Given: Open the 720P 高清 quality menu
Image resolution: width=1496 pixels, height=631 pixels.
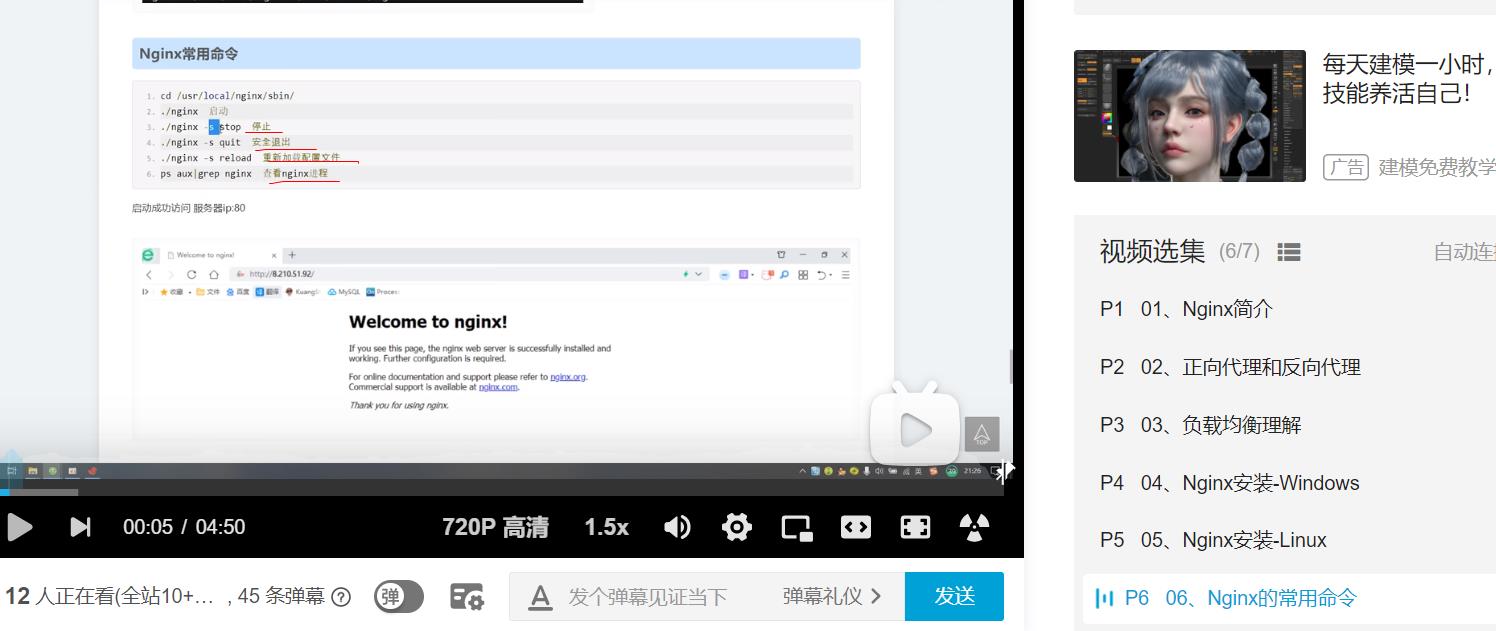Looking at the screenshot, I should point(495,527).
